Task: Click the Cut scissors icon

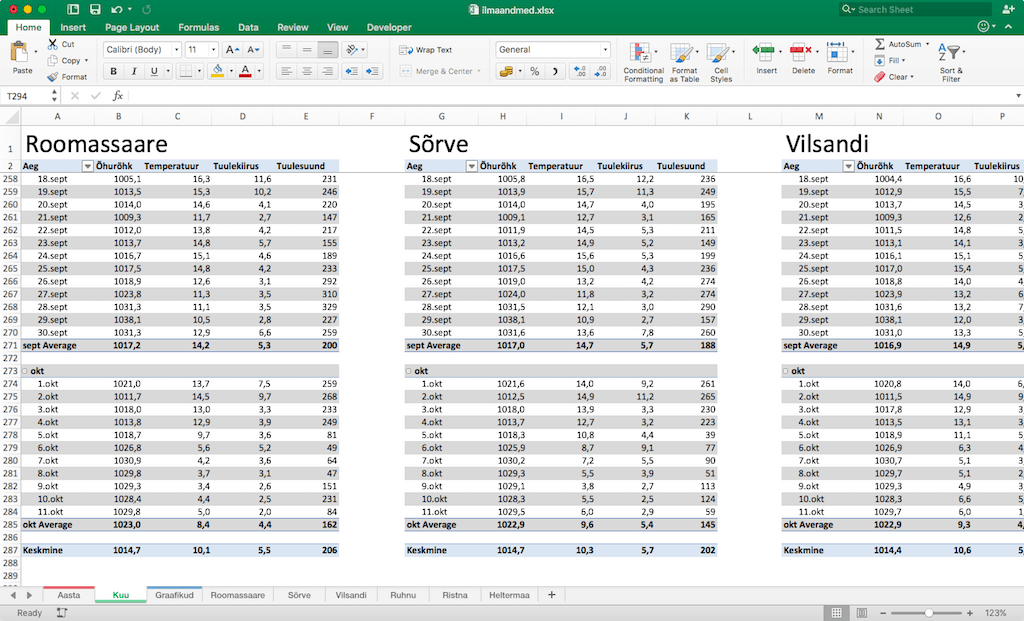Action: (53, 44)
